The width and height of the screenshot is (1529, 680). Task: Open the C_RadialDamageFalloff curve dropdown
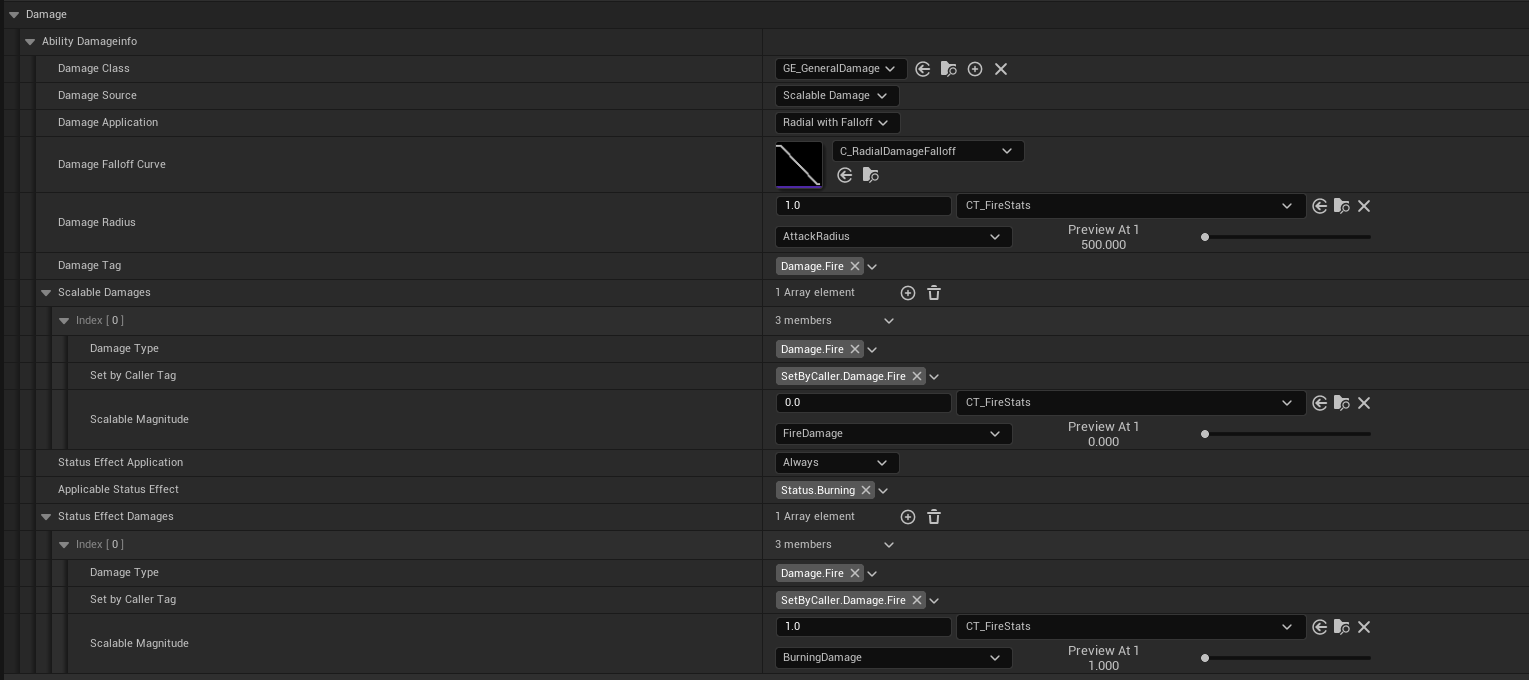coord(928,151)
